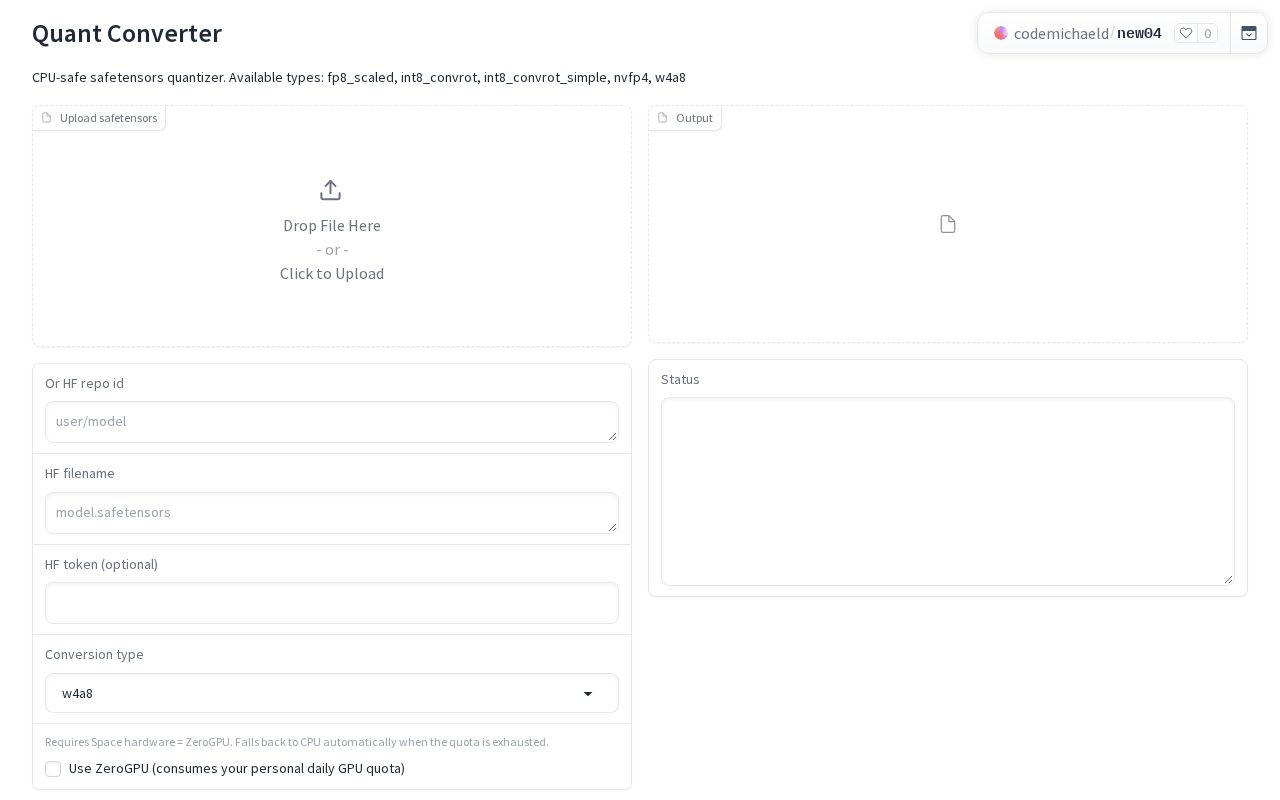
Task: Click inside the Status text area
Action: click(x=948, y=492)
